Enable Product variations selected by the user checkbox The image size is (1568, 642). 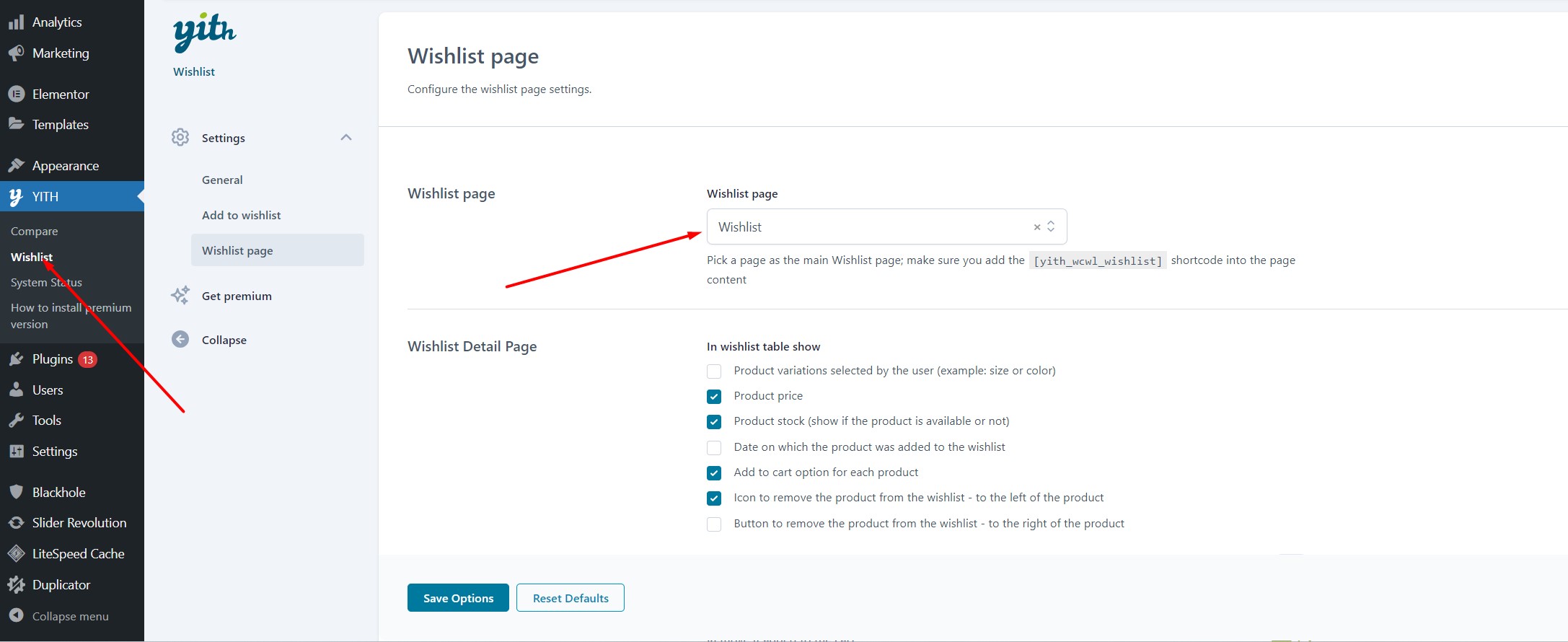tap(714, 371)
